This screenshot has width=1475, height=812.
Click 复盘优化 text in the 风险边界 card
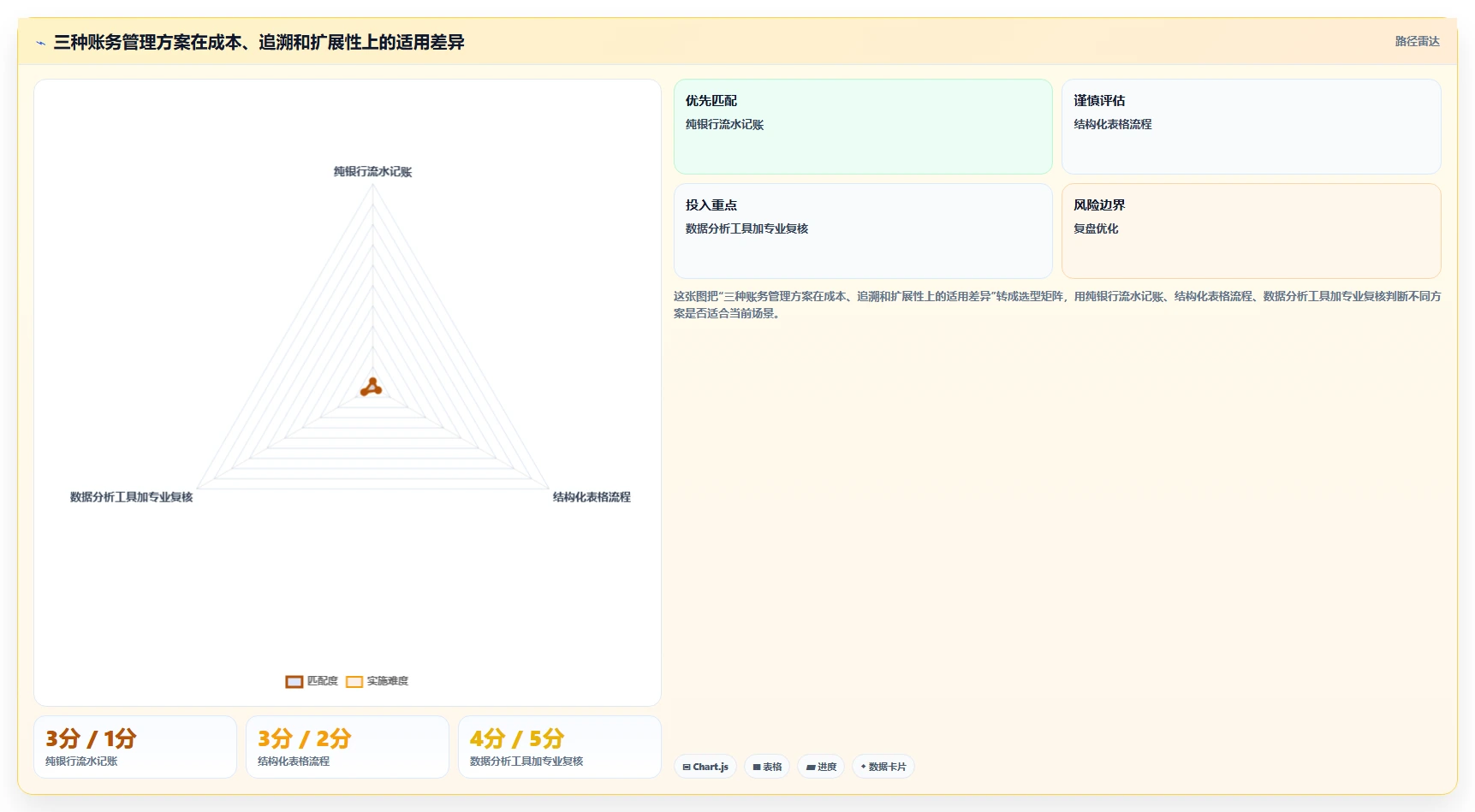pos(1096,228)
